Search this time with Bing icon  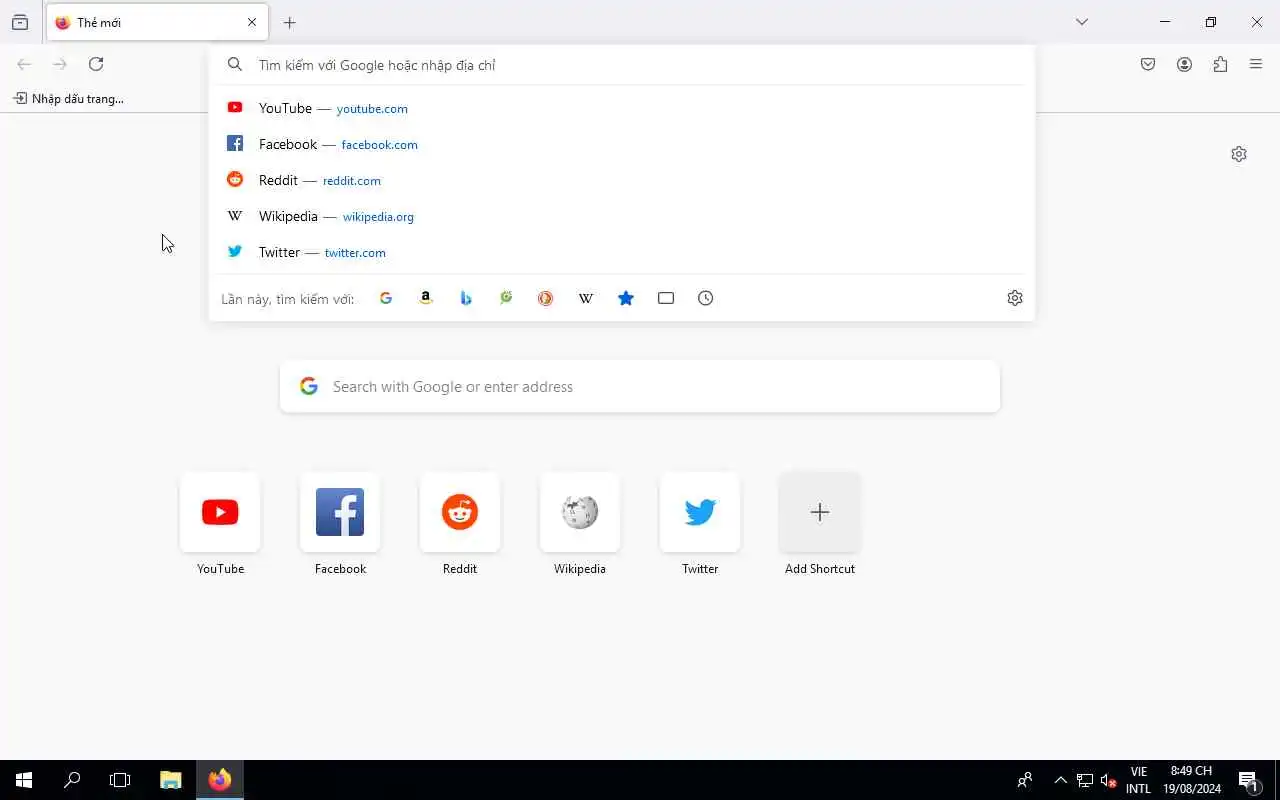(466, 298)
